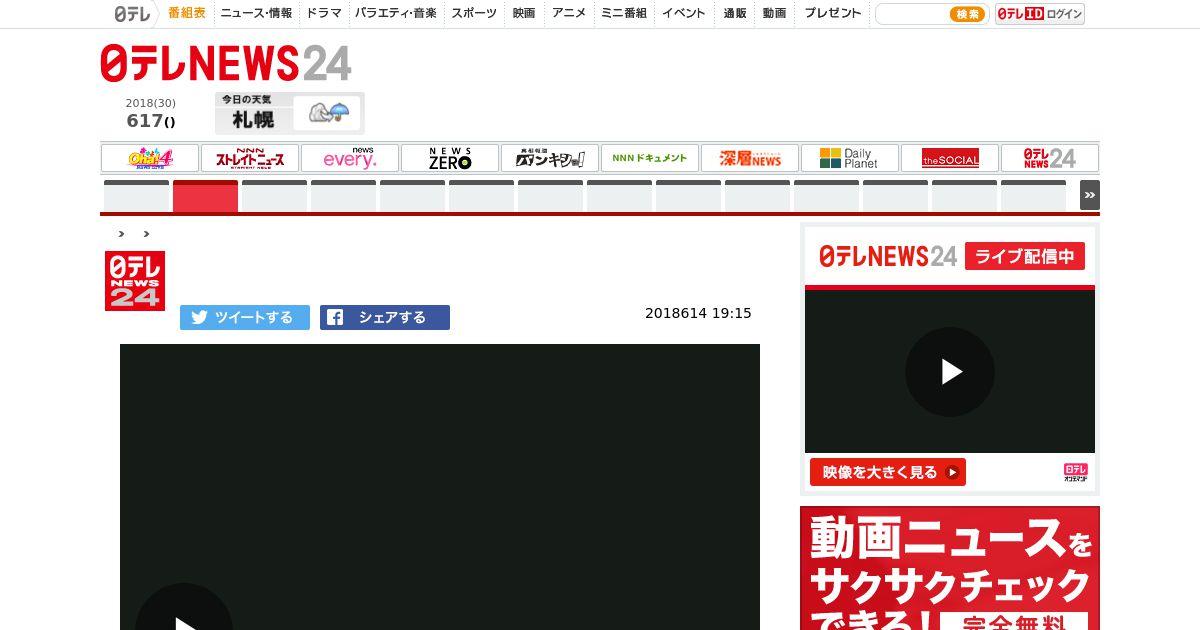Open アニメ in top navigation
This screenshot has height=630, width=1200.
coord(569,13)
